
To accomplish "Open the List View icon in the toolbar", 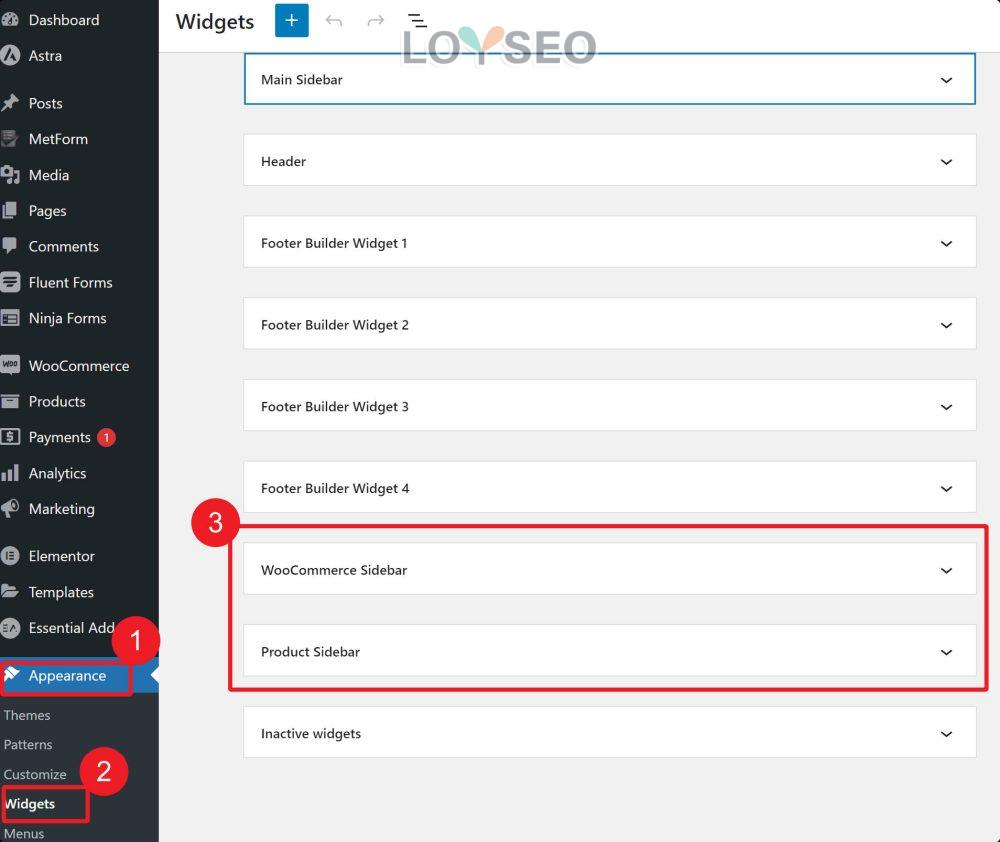I will [x=417, y=21].
